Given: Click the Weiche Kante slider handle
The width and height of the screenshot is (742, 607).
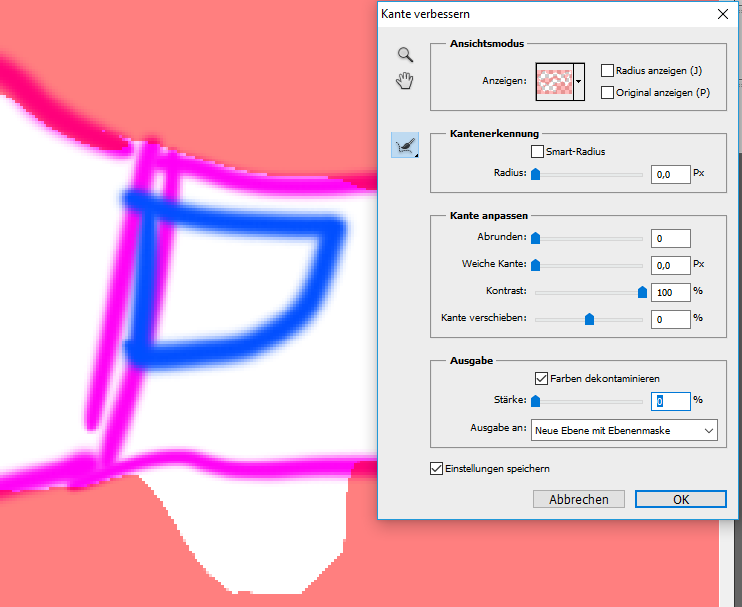Looking at the screenshot, I should (535, 265).
